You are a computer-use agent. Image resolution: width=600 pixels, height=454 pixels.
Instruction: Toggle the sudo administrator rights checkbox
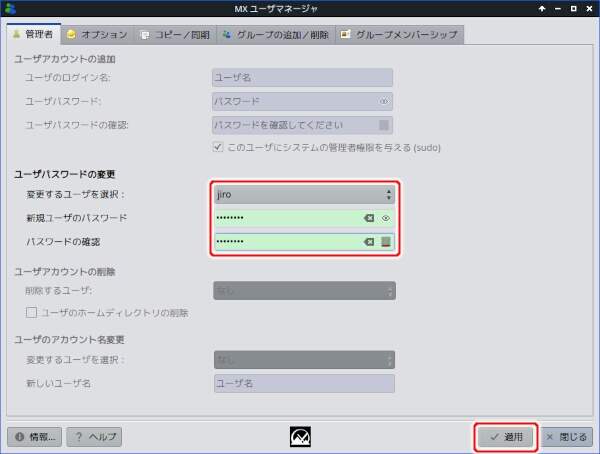pyautogui.click(x=218, y=147)
